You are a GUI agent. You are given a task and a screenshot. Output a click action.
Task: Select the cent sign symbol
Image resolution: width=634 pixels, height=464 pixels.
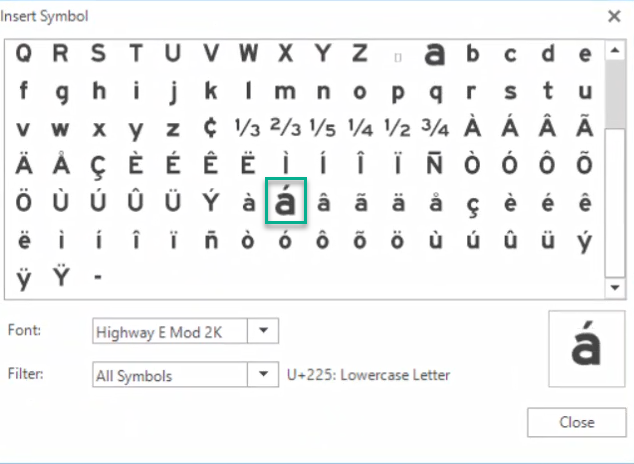(x=210, y=128)
